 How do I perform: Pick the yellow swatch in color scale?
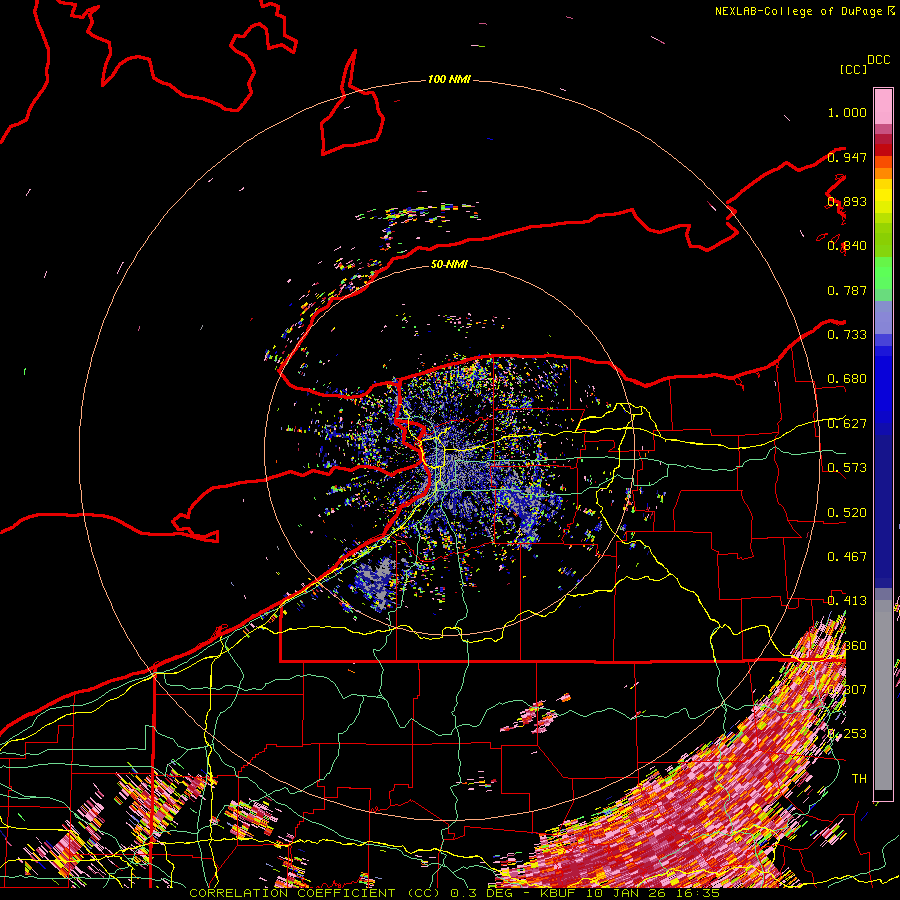pyautogui.click(x=883, y=196)
